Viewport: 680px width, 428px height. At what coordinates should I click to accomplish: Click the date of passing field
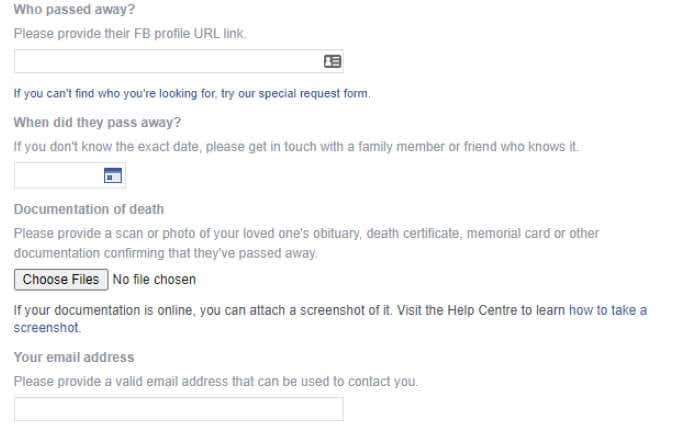click(x=57, y=176)
